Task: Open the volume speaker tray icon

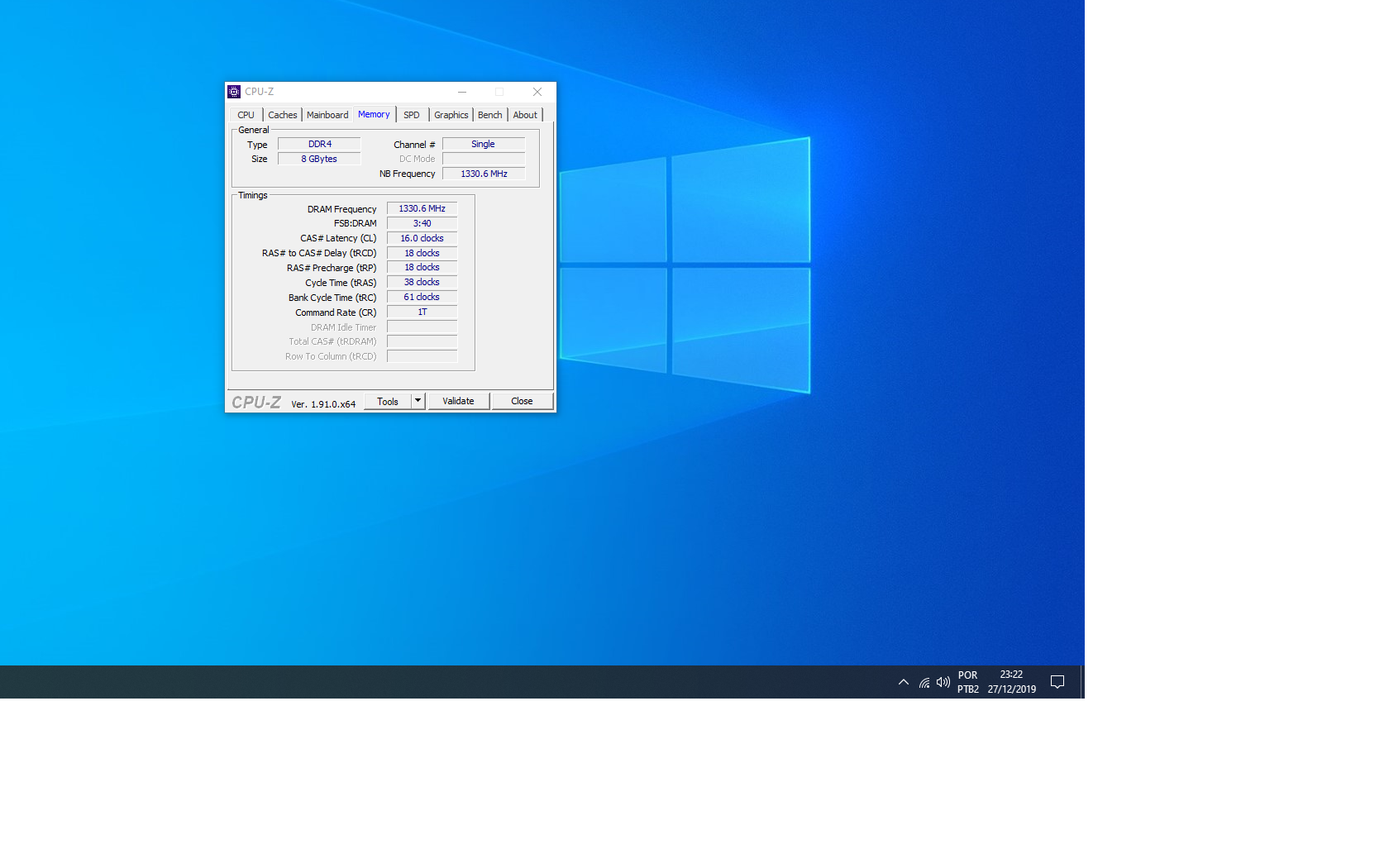Action: point(943,682)
